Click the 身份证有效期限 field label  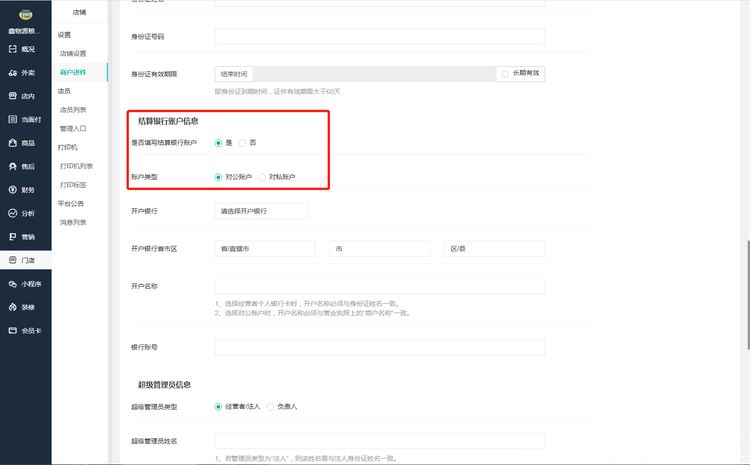click(154, 74)
